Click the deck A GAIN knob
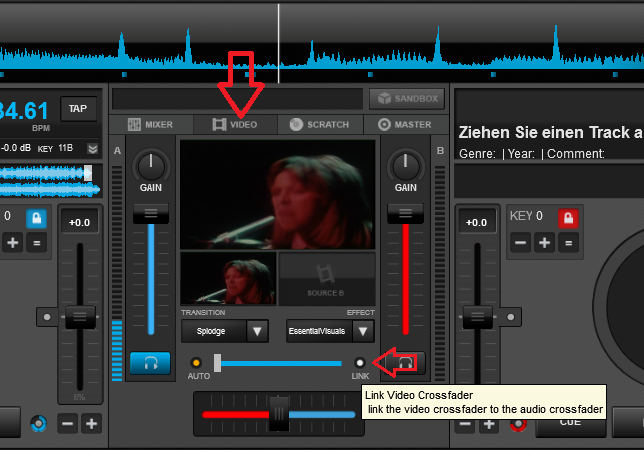 151,166
